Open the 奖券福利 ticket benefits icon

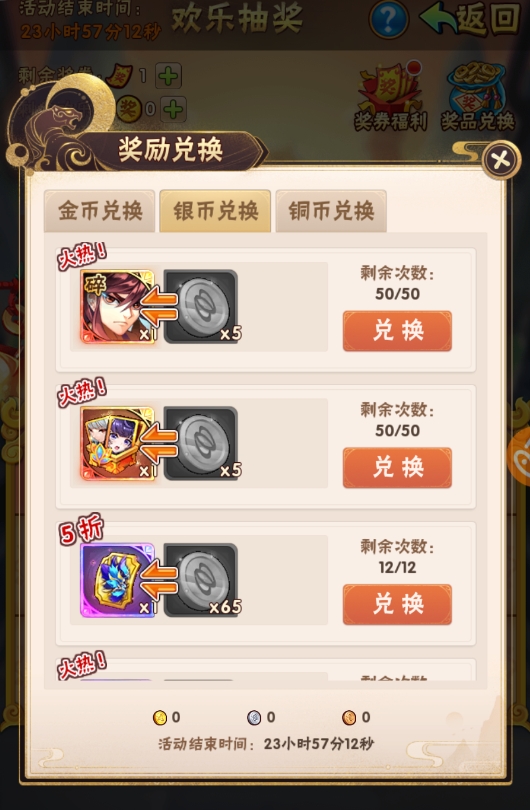390,97
